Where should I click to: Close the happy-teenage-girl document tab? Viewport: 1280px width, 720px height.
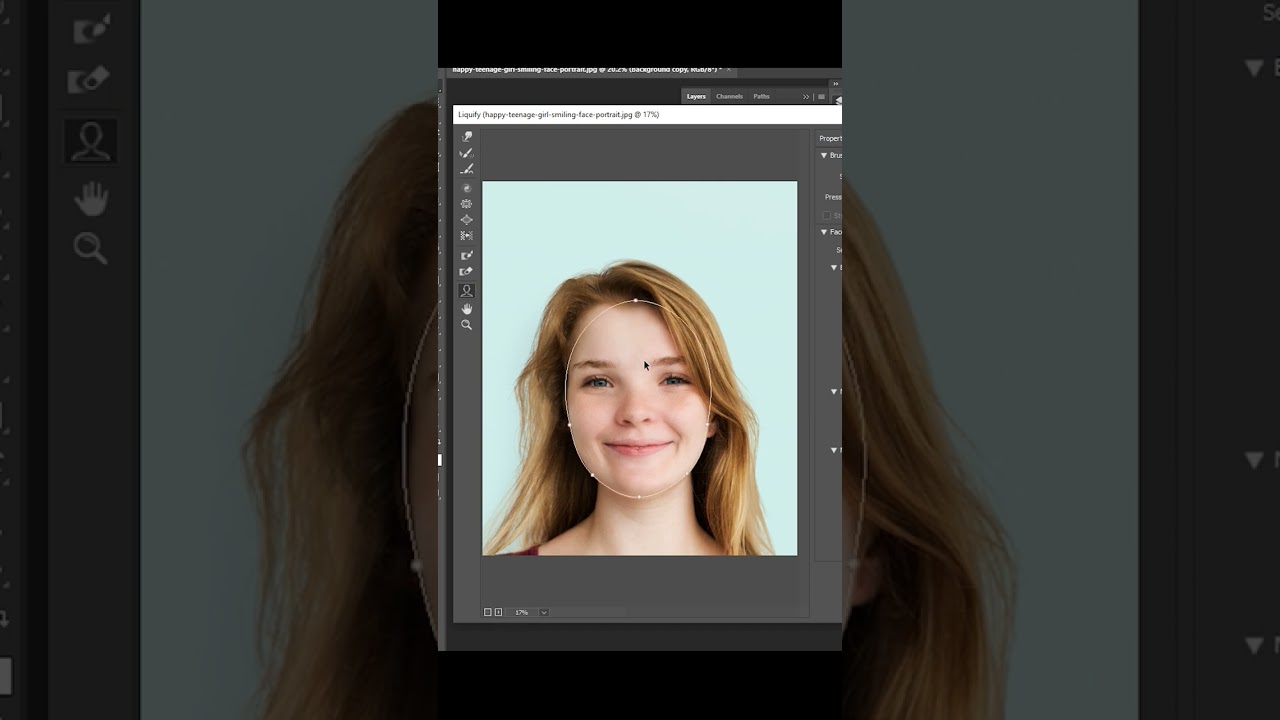[729, 70]
